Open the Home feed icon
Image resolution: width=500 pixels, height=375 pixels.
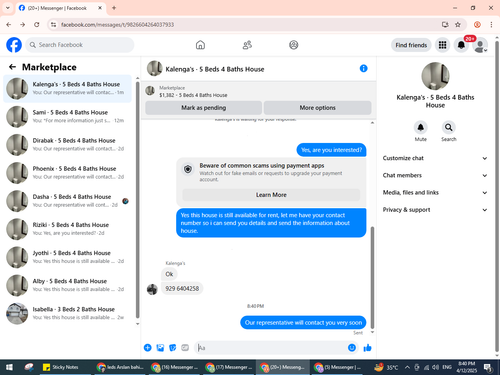tap(200, 45)
